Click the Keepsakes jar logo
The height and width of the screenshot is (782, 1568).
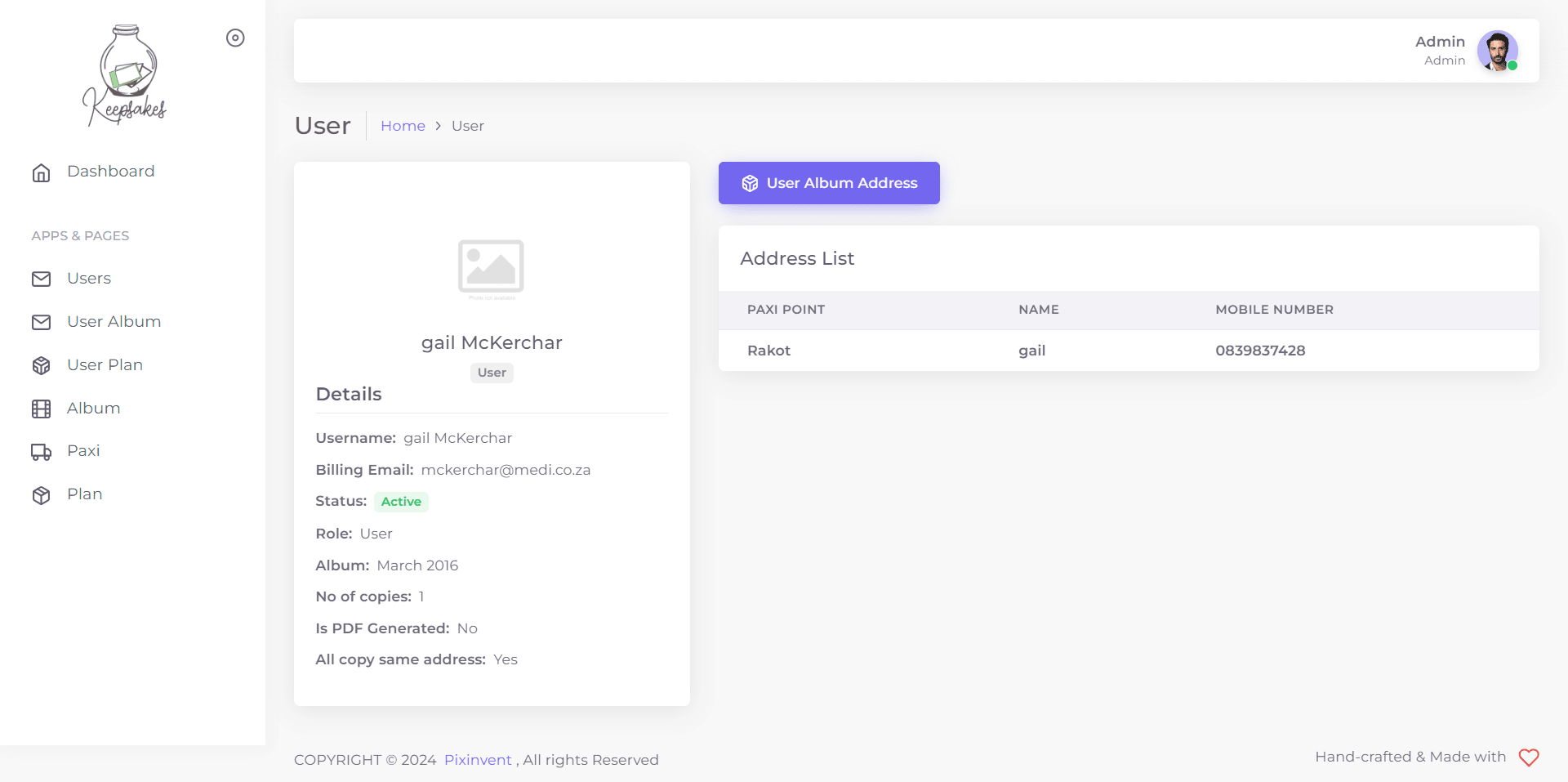click(125, 75)
